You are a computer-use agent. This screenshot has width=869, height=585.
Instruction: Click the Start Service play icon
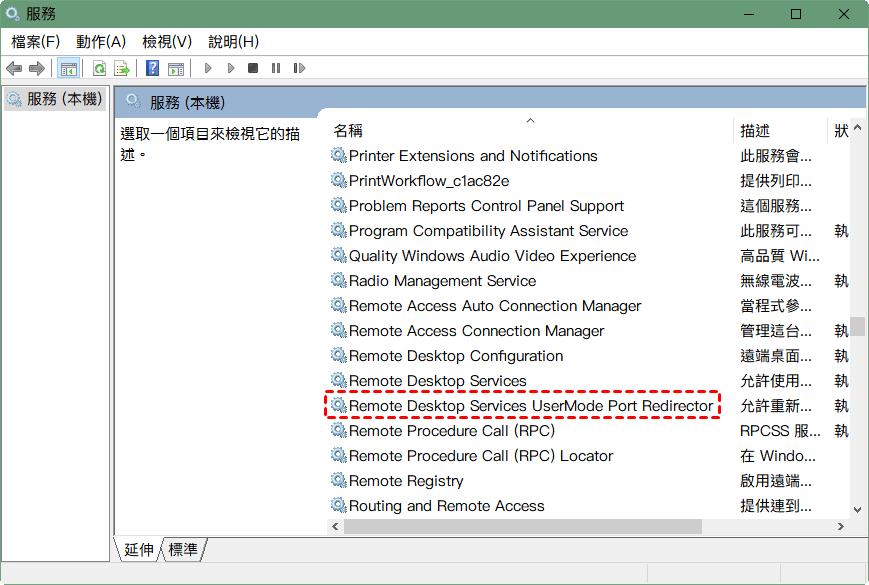point(208,68)
